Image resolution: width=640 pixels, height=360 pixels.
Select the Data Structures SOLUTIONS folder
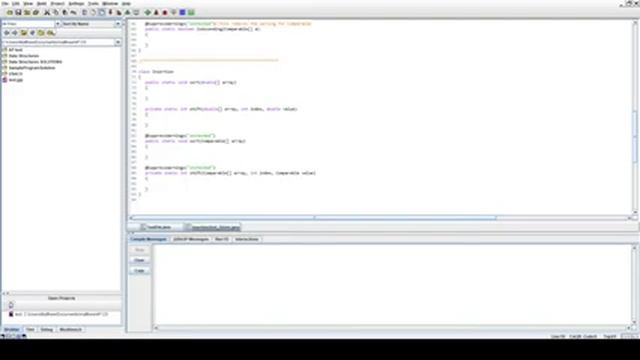[36, 62]
